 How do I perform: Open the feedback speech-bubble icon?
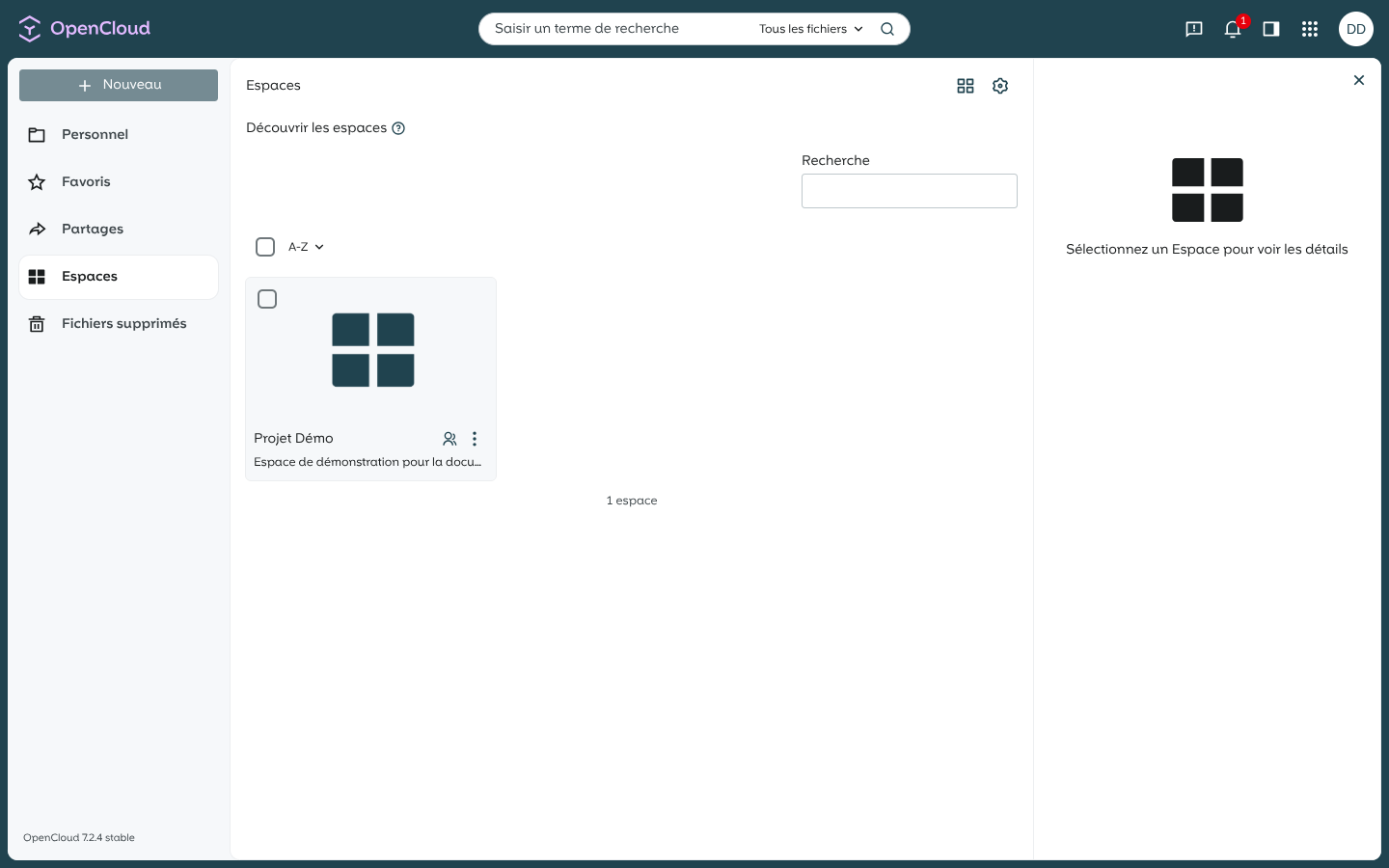(x=1194, y=29)
